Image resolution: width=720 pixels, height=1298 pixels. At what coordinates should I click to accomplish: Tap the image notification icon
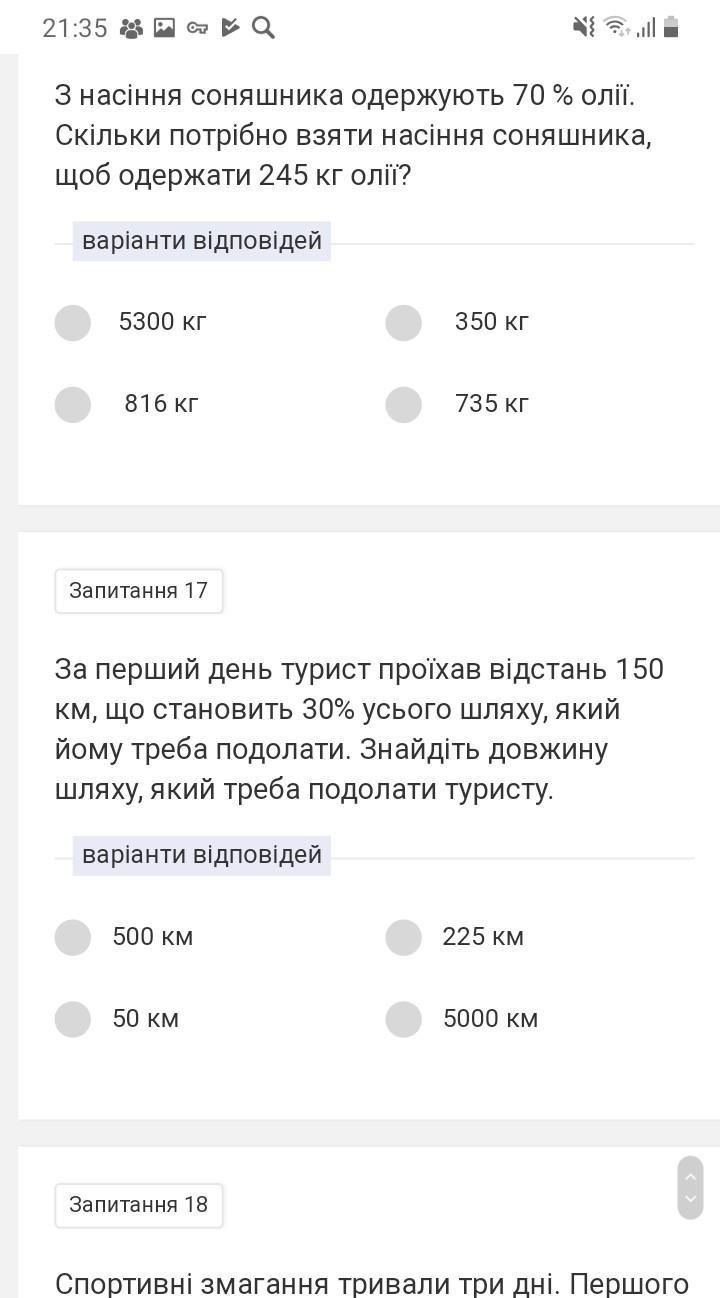[x=165, y=28]
